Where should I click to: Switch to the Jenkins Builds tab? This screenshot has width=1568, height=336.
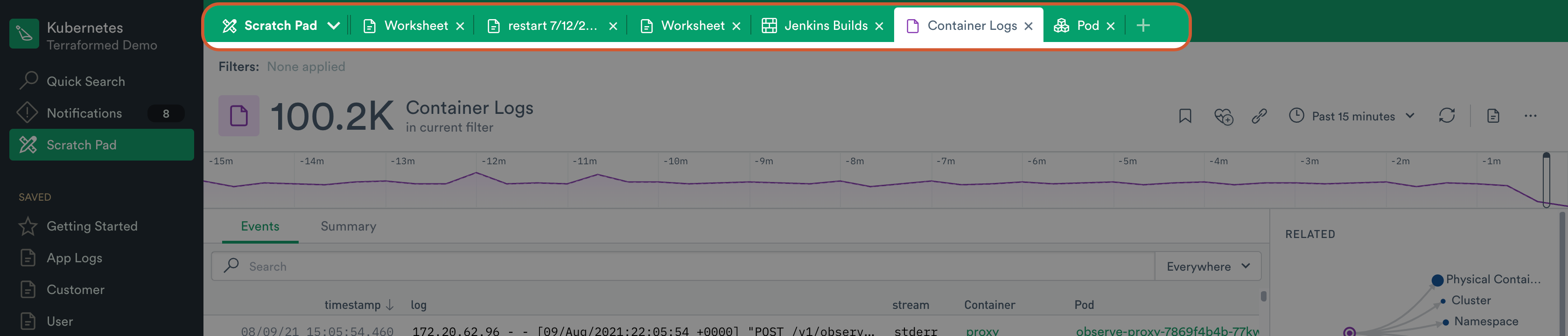(x=815, y=26)
